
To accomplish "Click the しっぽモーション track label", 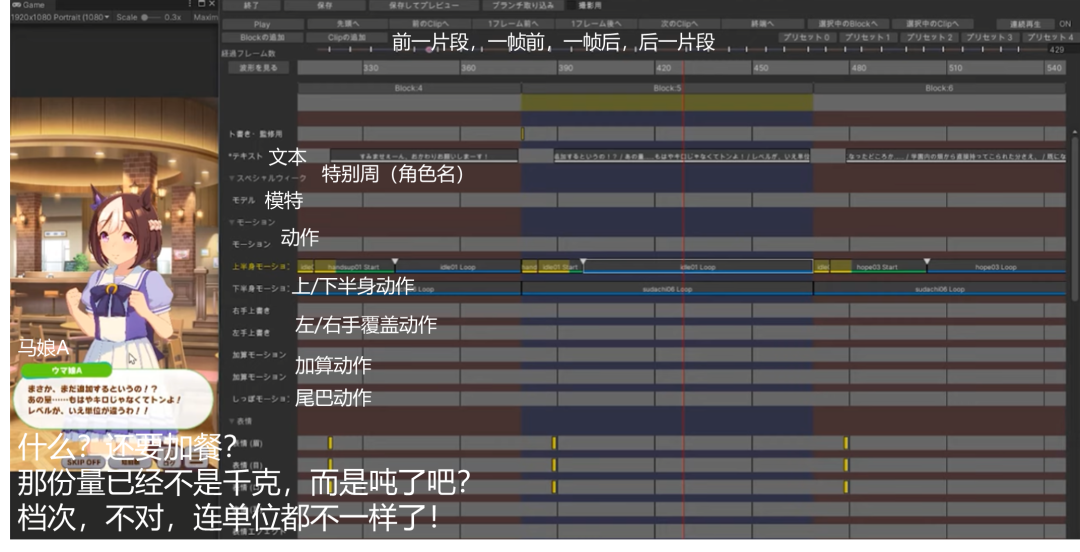I will click(260, 399).
